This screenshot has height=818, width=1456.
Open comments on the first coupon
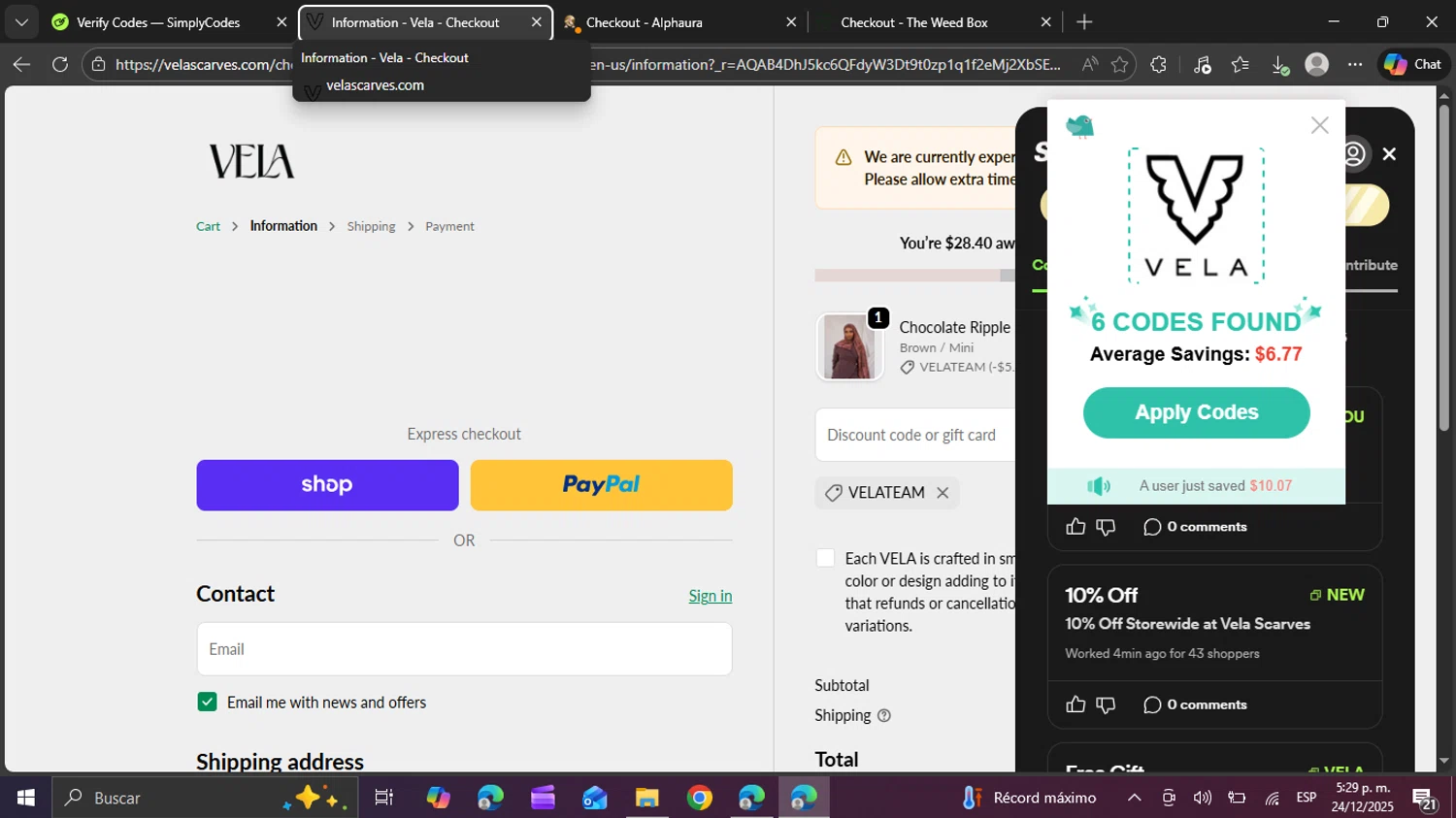coord(1195,527)
